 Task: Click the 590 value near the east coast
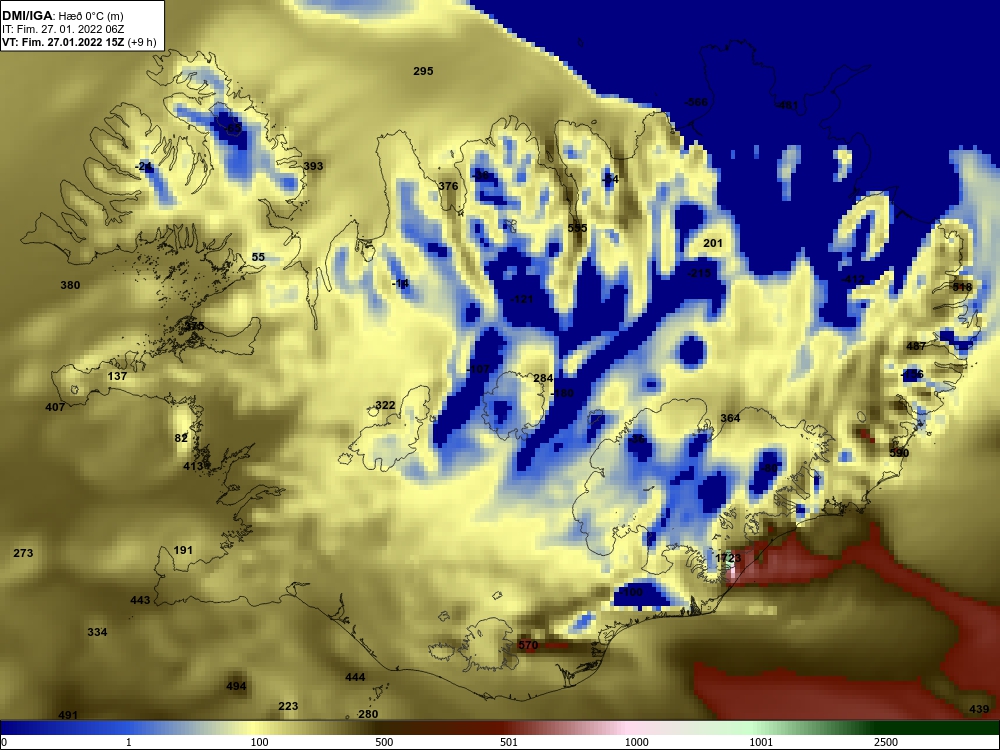[899, 453]
